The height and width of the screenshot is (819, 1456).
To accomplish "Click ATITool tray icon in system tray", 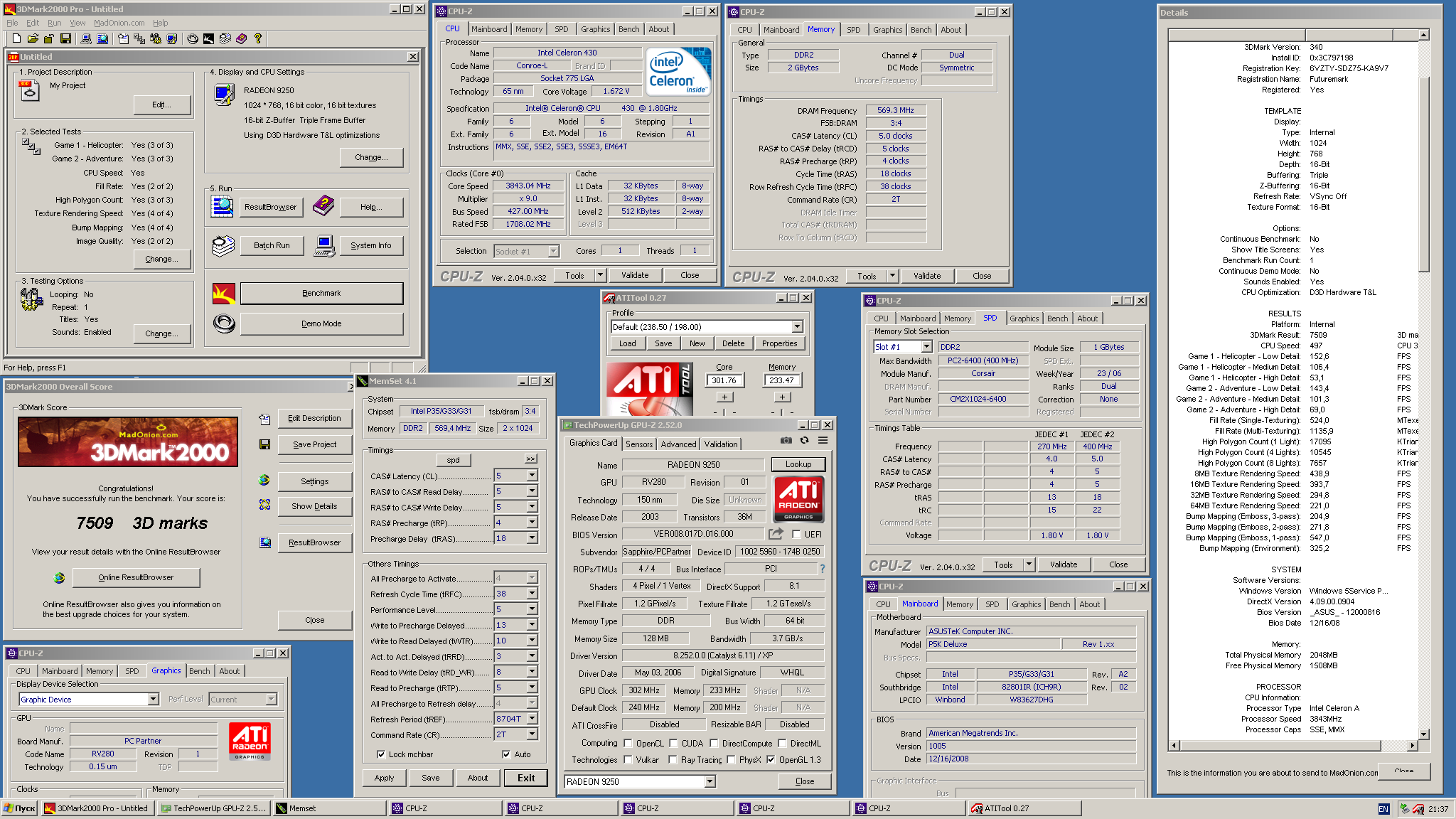I will click(1418, 808).
